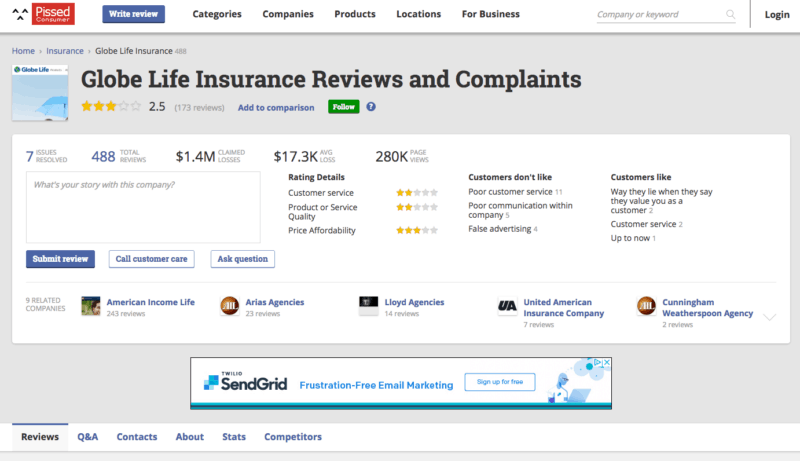Click the Cunningham Weatherspoon Agency logo
This screenshot has width=800, height=461.
click(x=646, y=306)
